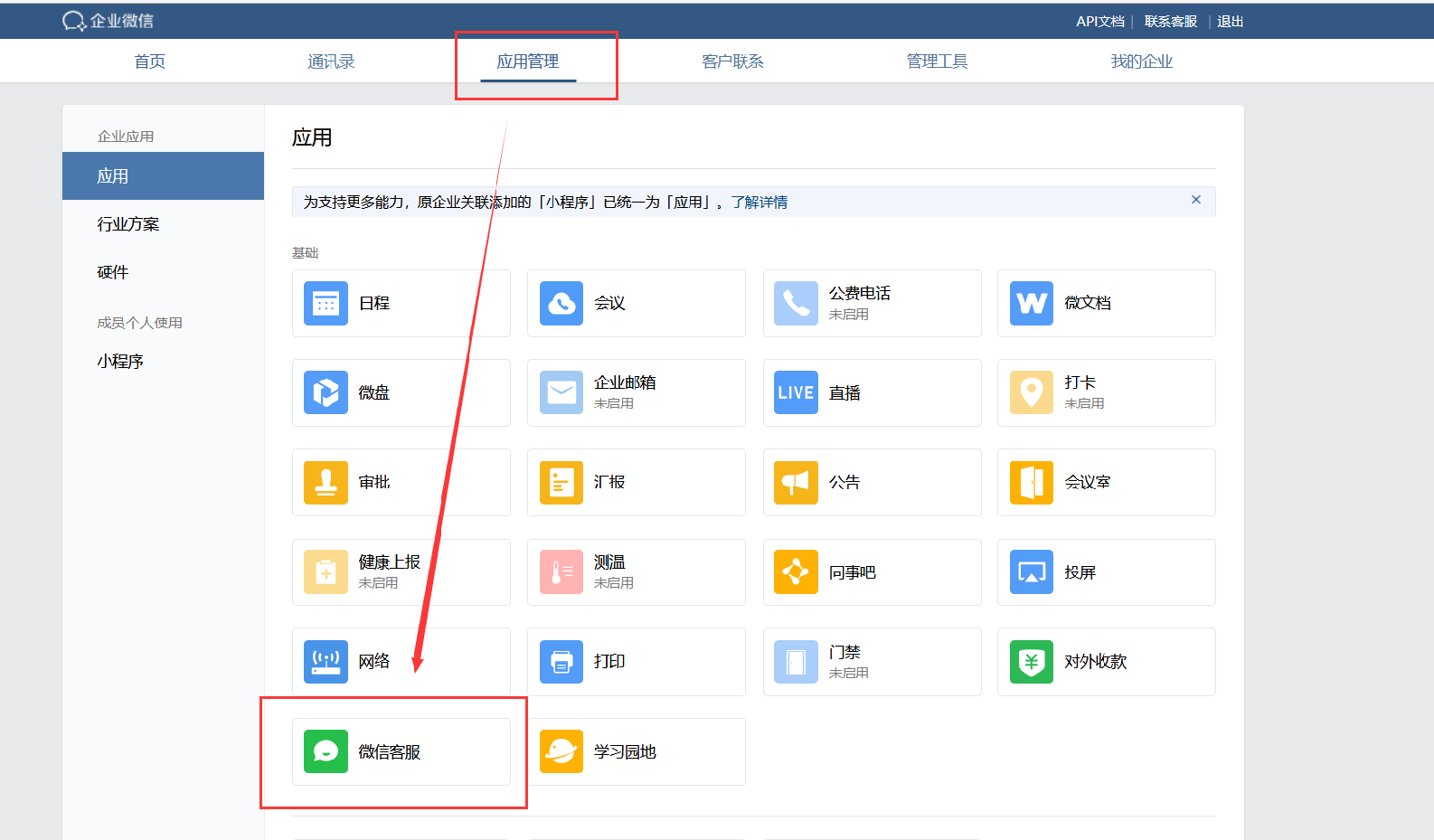
Task: Click the 企业邮箱 app label
Action: 625,382
